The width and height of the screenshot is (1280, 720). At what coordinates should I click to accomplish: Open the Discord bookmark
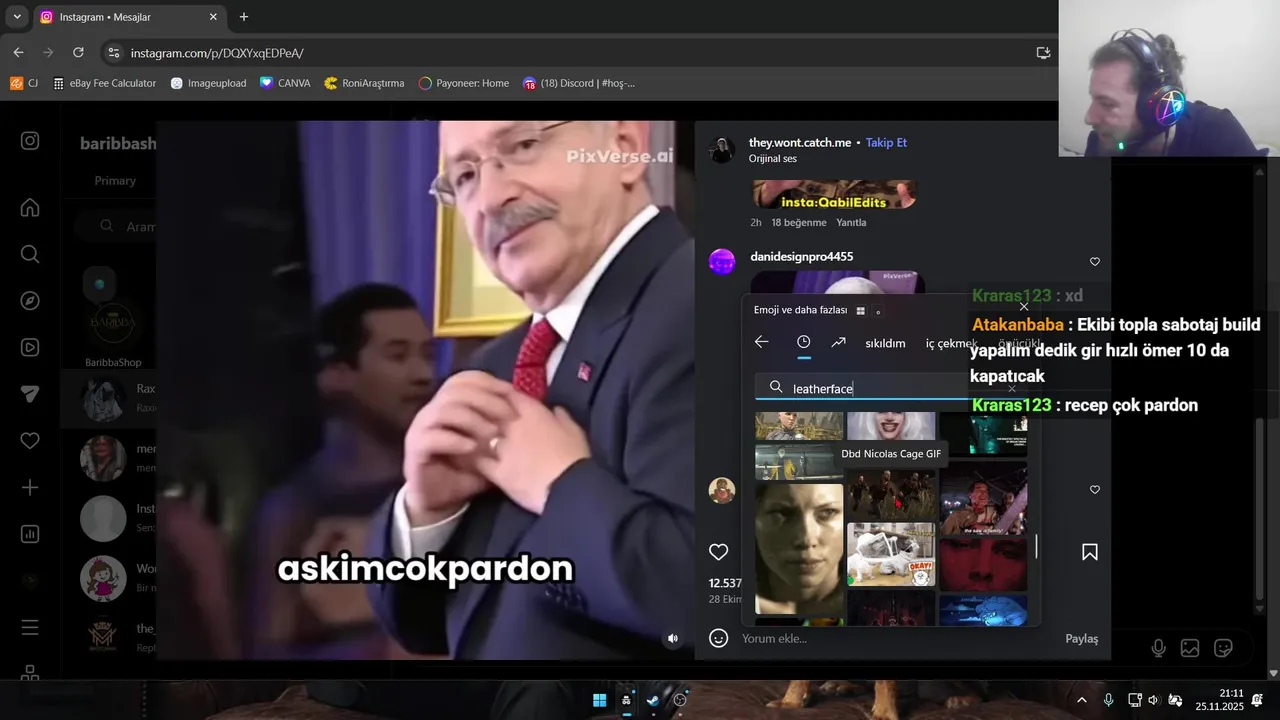point(578,83)
